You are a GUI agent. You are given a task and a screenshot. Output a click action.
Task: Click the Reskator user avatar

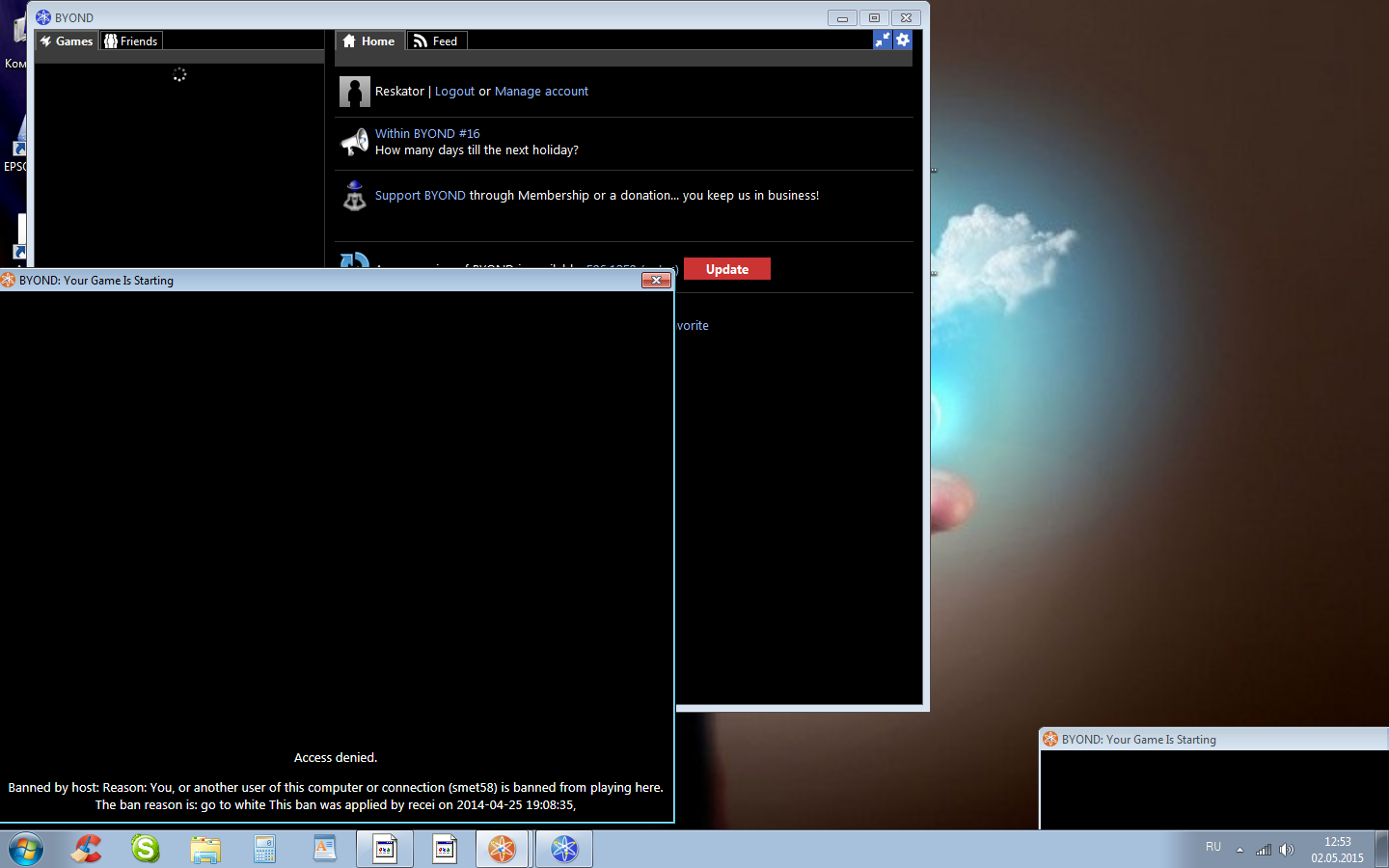[355, 92]
